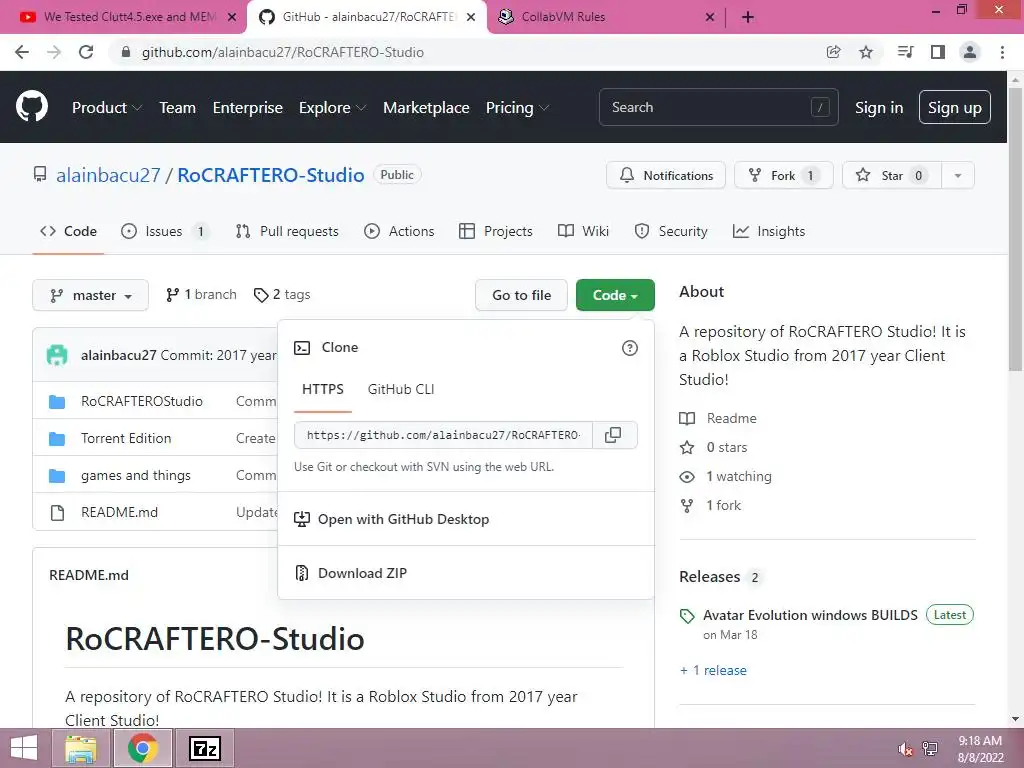Reload the page
Image resolution: width=1024 pixels, height=768 pixels.
[86, 52]
